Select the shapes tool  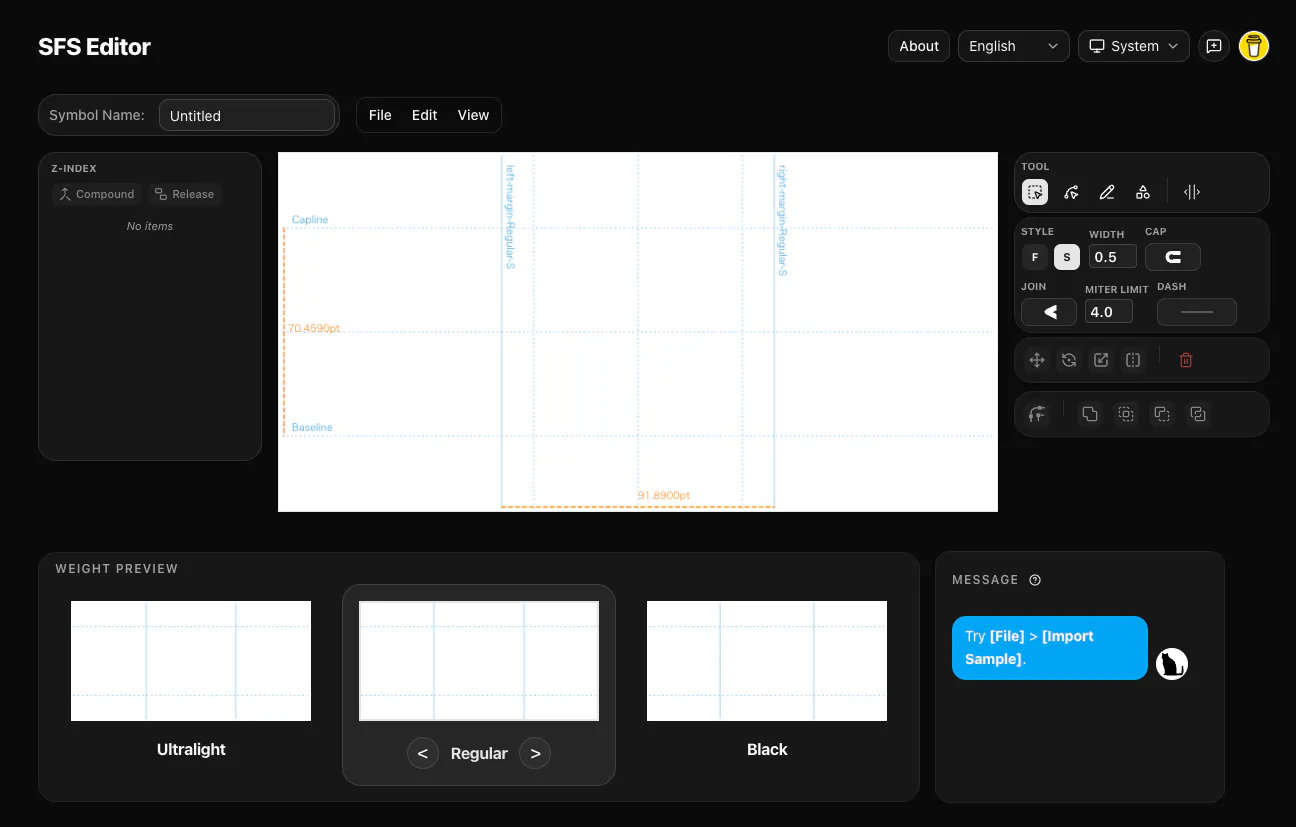[x=1143, y=192]
